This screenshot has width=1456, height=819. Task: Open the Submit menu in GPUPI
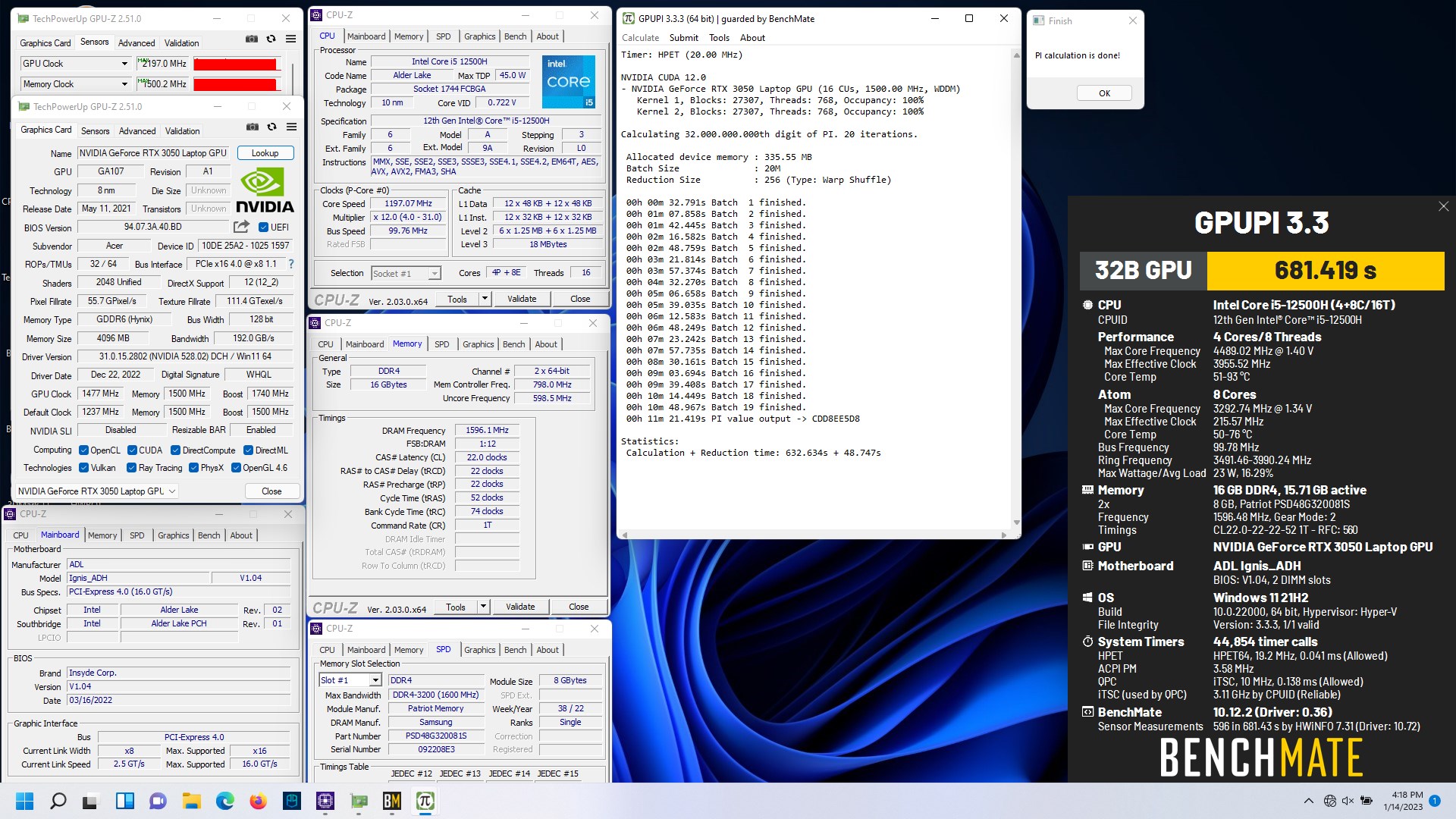(x=683, y=38)
